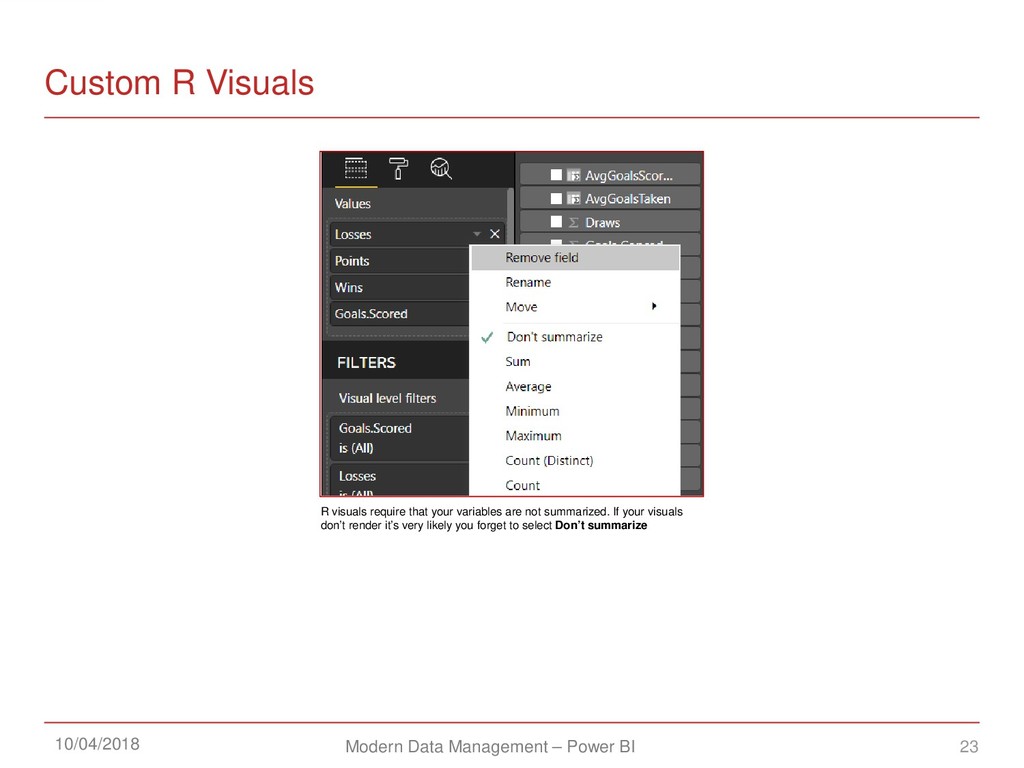Expand the Move submenu arrow
Screen dimensions: 1024x768
654,306
